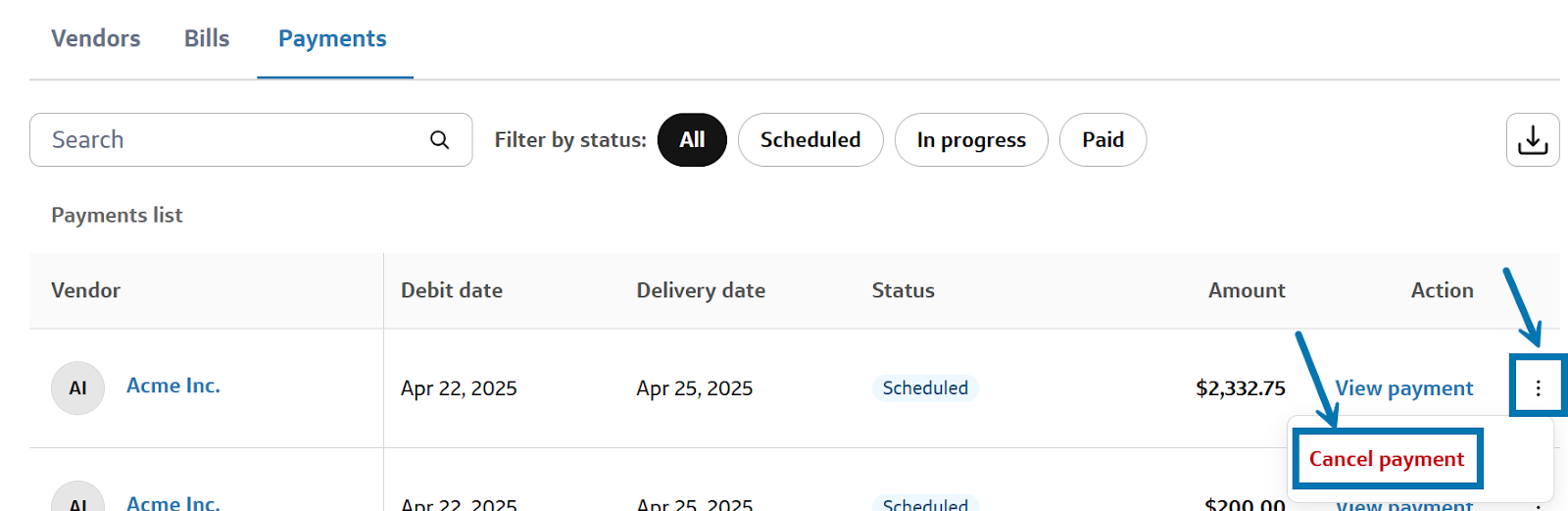Filter payments by Scheduled status
This screenshot has width=1568, height=511.
pyautogui.click(x=810, y=140)
